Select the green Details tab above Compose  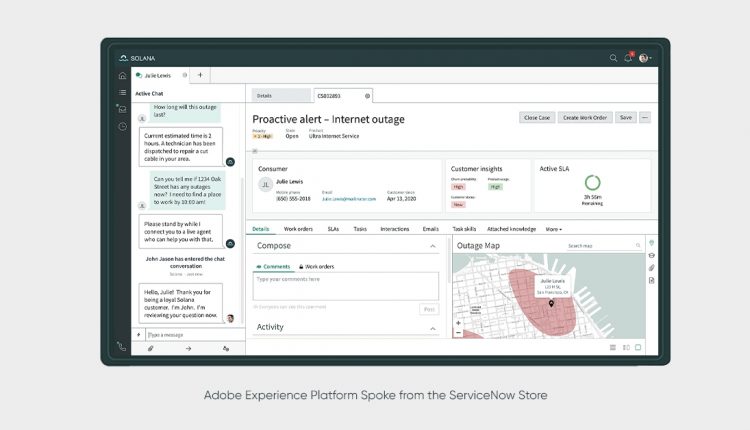[261, 229]
